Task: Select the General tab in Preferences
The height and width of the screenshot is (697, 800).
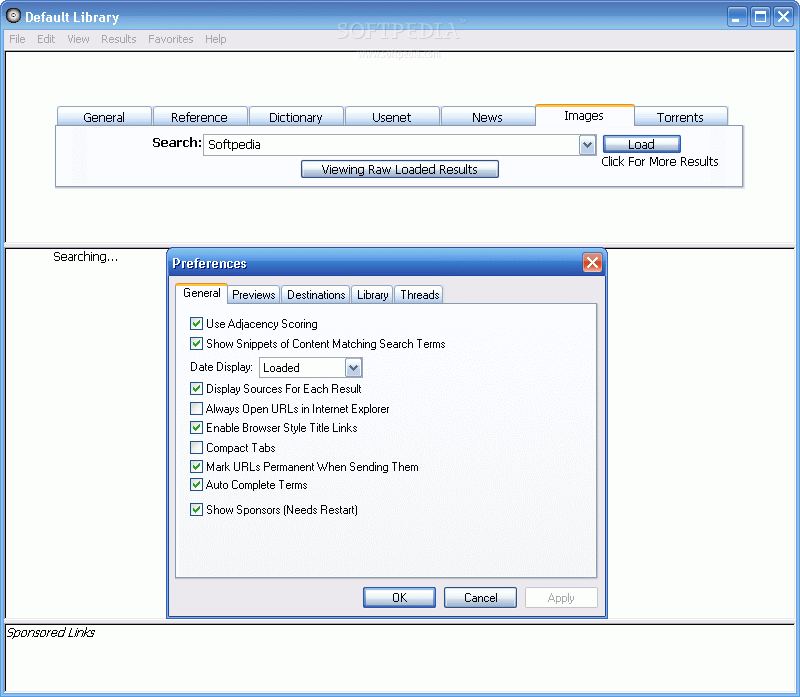Action: 202,293
